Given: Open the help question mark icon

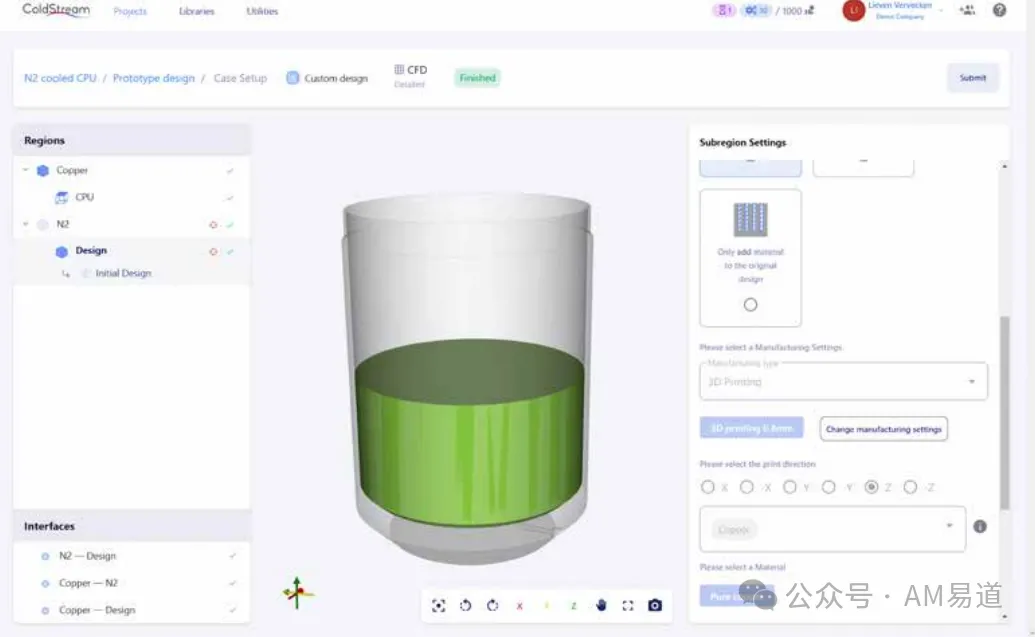Looking at the screenshot, I should click(x=999, y=10).
